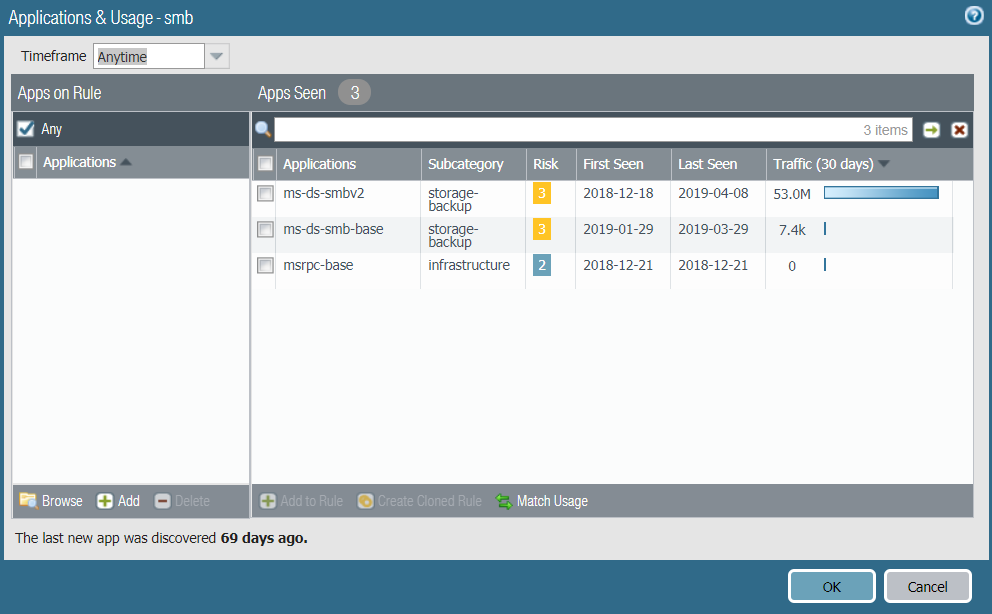Click risk badge 2 for msrpc-base
Image resolution: width=992 pixels, height=614 pixels.
[x=541, y=265]
